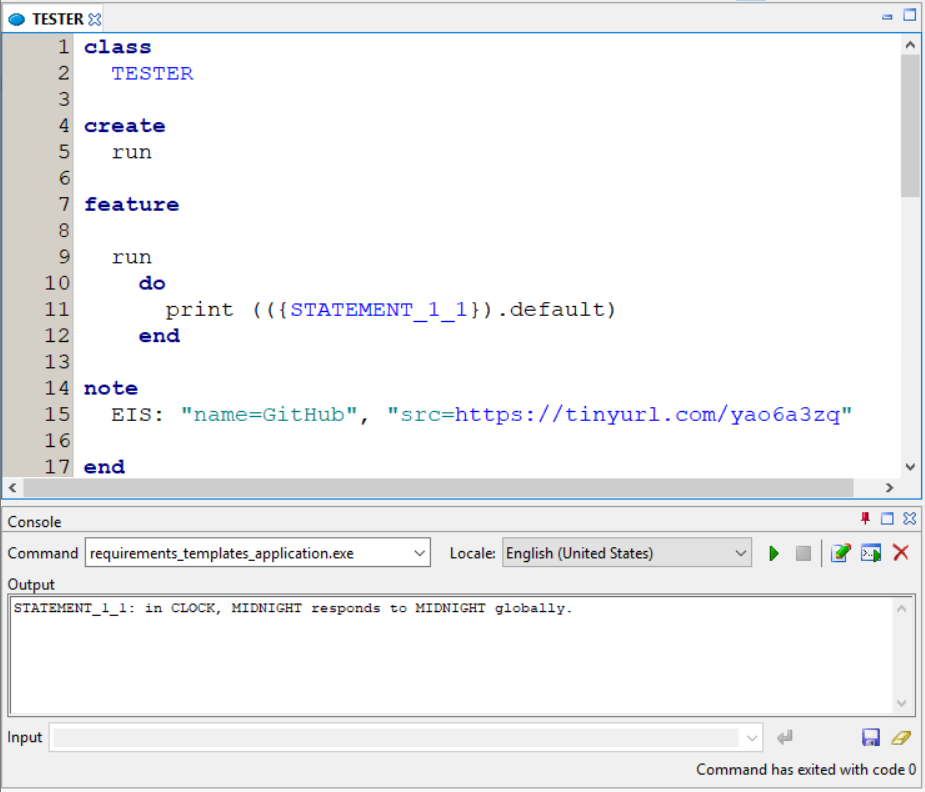Close the TESTER tab via its X
The width and height of the screenshot is (925, 792).
pyautogui.click(x=95, y=19)
